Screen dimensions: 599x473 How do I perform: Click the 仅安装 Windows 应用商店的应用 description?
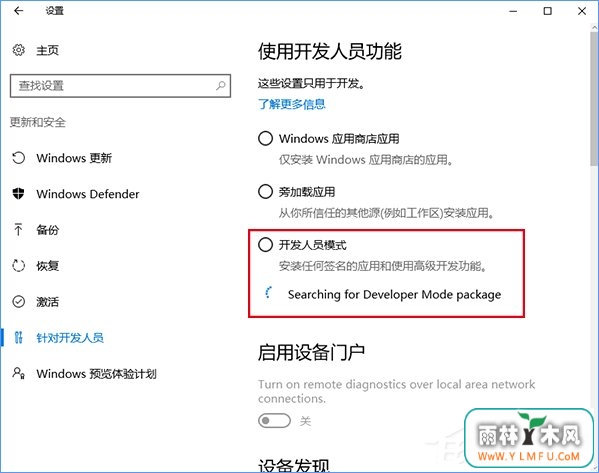(x=366, y=159)
